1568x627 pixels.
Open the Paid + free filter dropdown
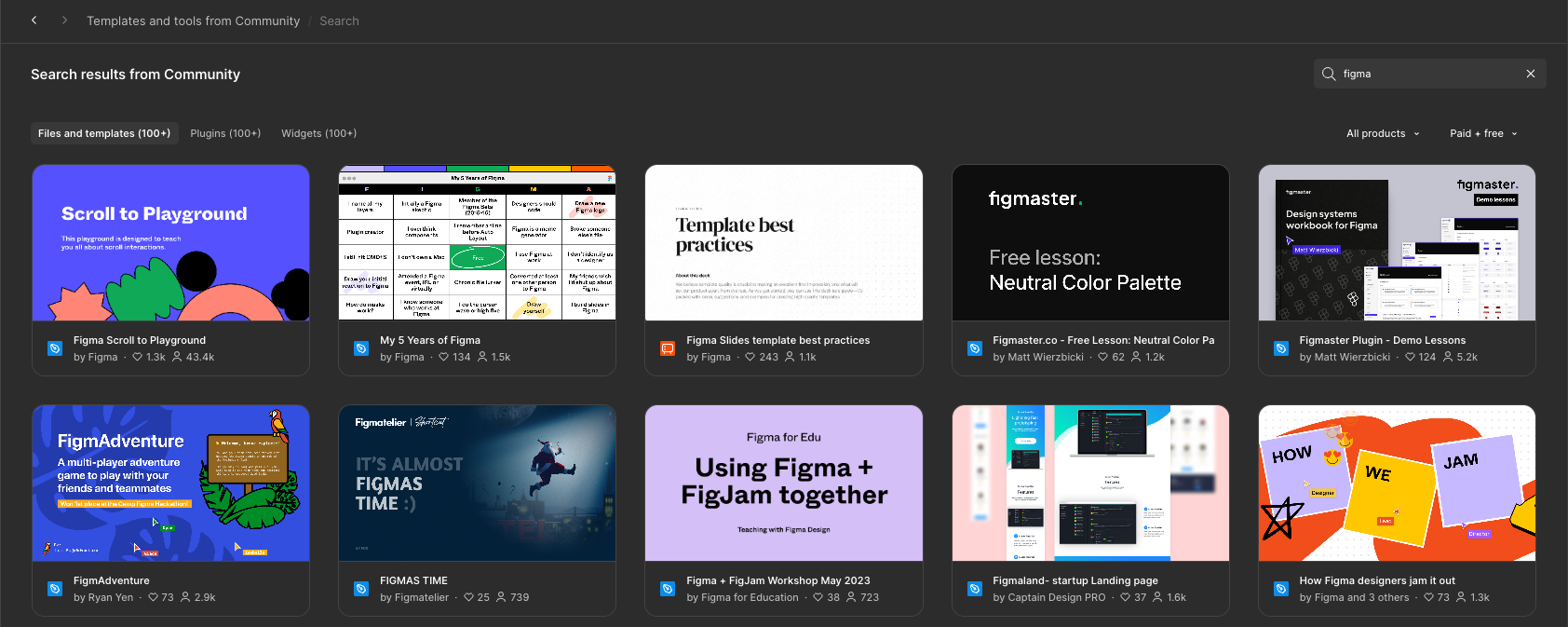(x=1483, y=133)
